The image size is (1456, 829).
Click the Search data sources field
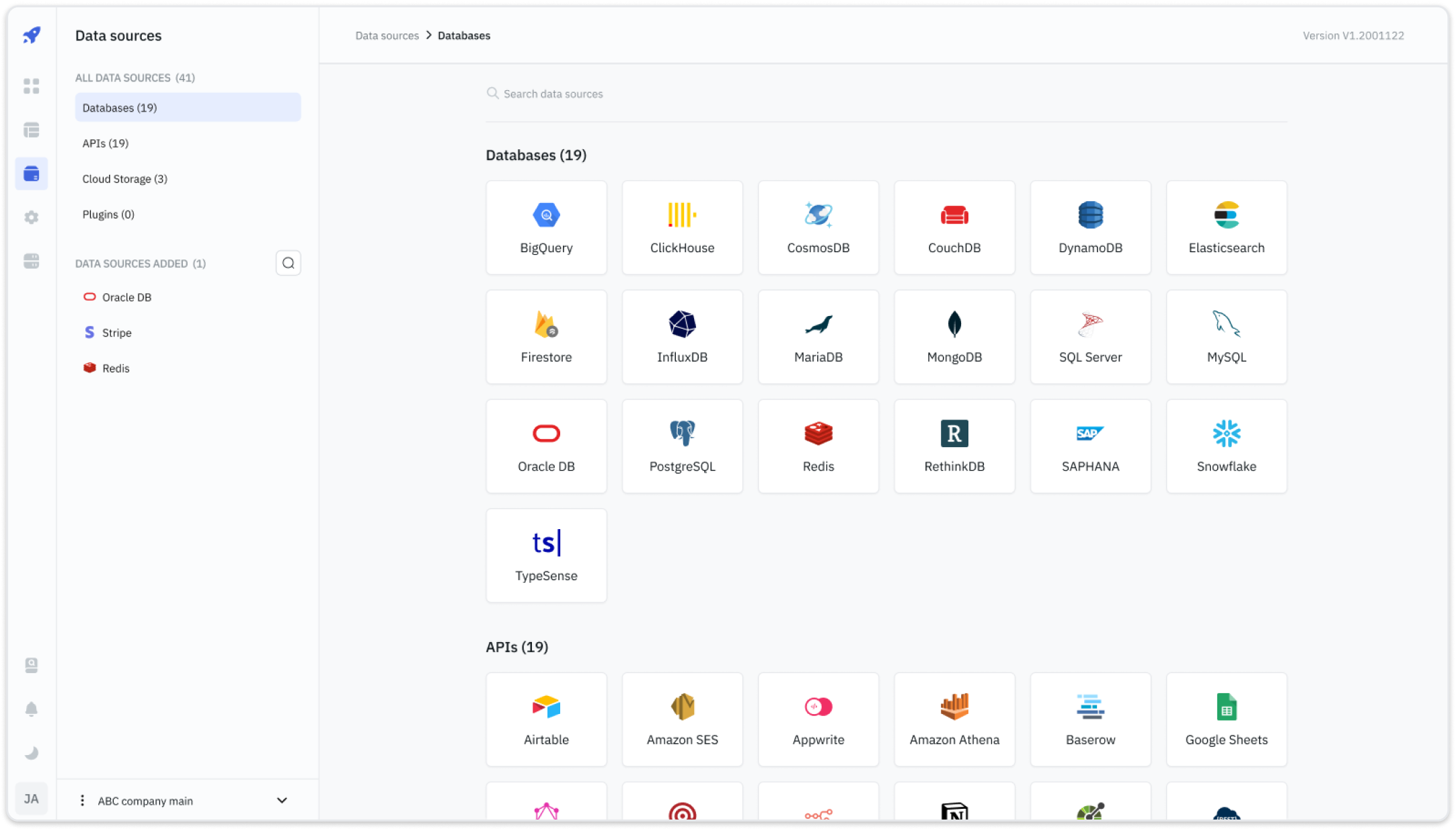tap(553, 94)
